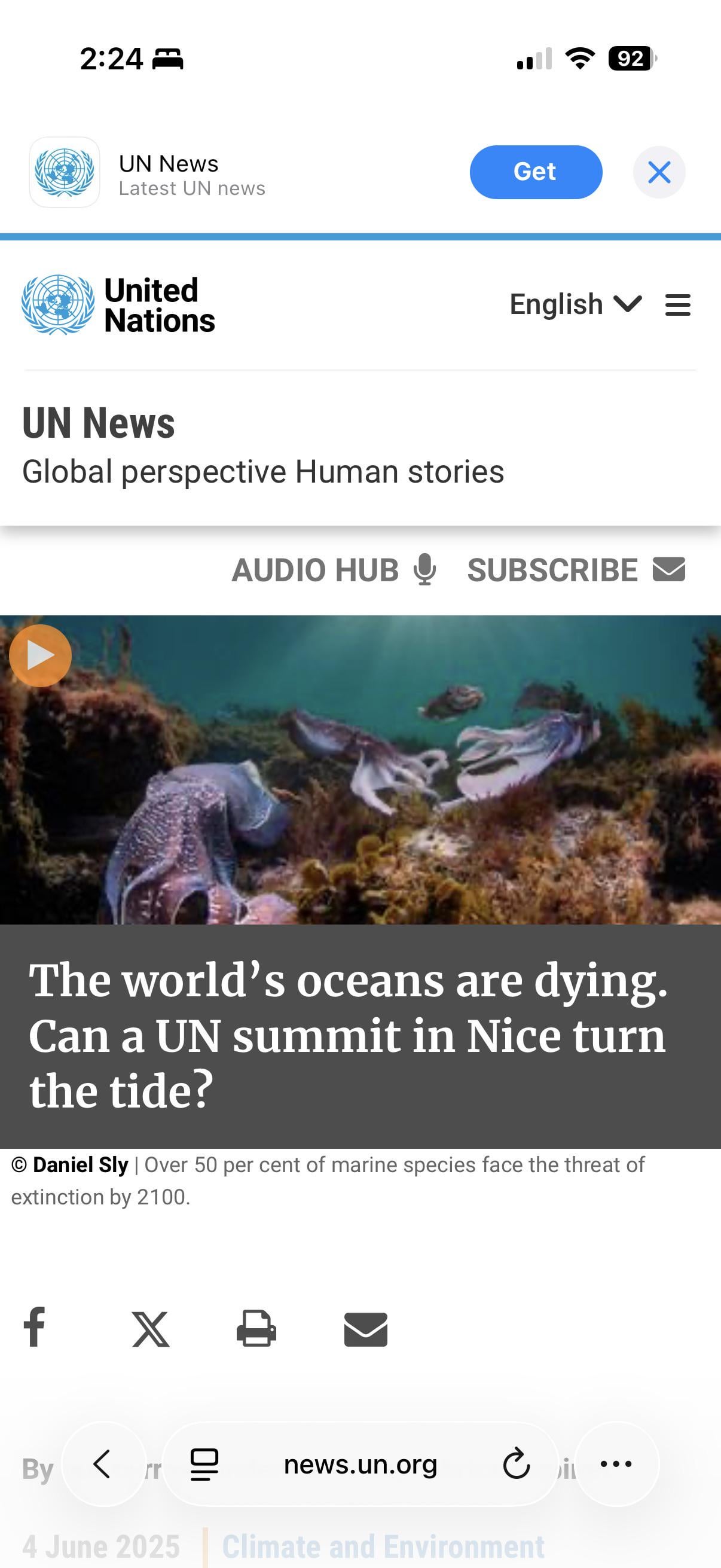This screenshot has width=721, height=1568.
Task: Open the browser tabs overview icon
Action: click(204, 1464)
